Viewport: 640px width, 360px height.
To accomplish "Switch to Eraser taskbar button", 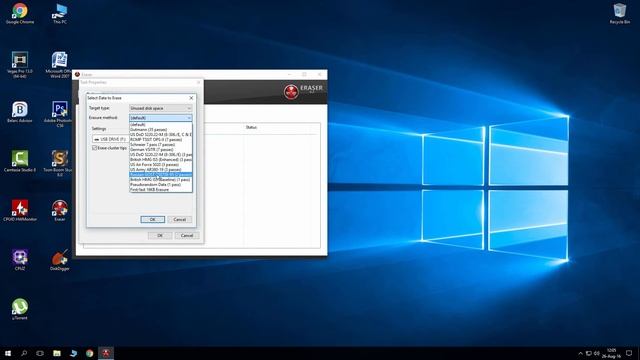I will (x=106, y=353).
